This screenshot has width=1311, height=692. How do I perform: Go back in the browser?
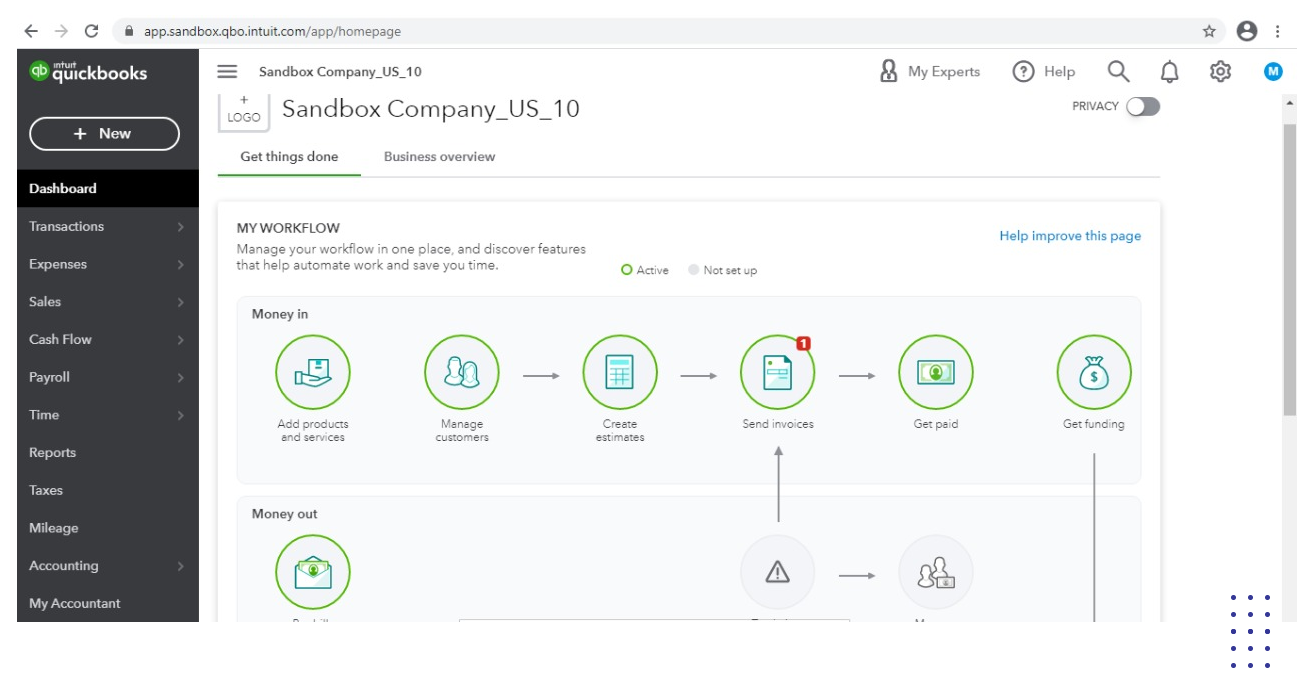pos(31,31)
